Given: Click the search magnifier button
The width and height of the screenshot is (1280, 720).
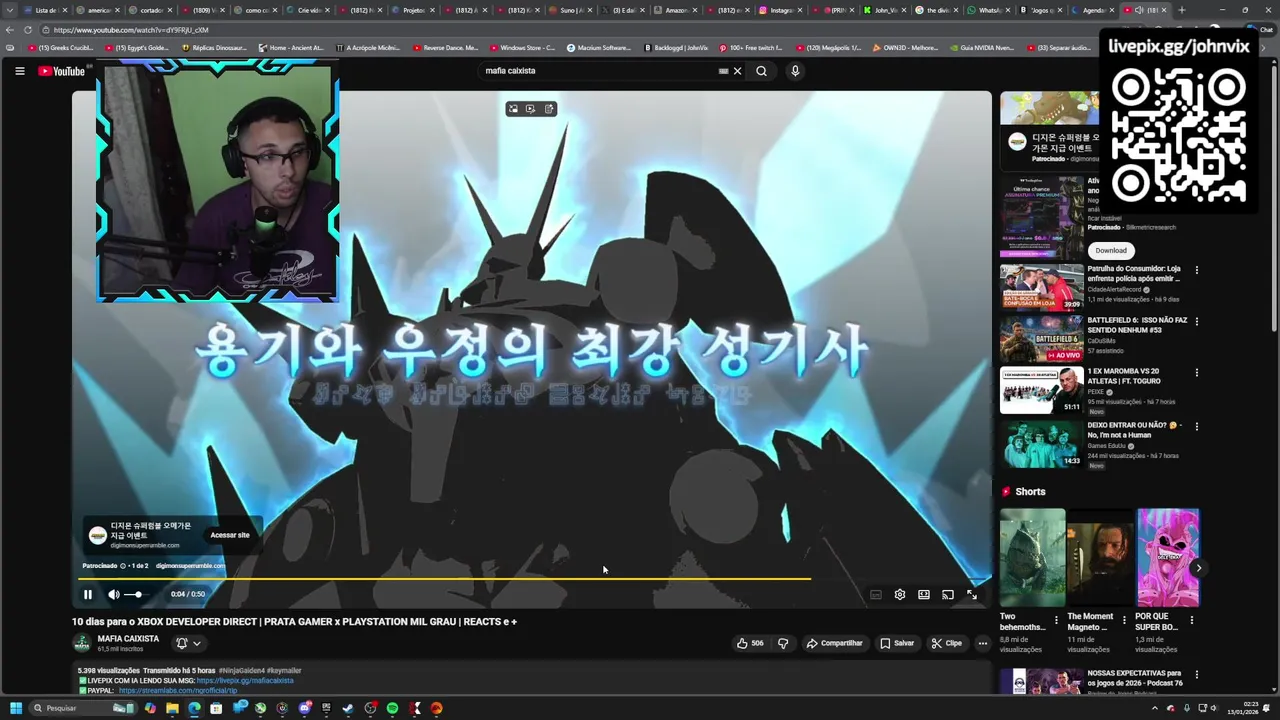Looking at the screenshot, I should [x=761, y=71].
